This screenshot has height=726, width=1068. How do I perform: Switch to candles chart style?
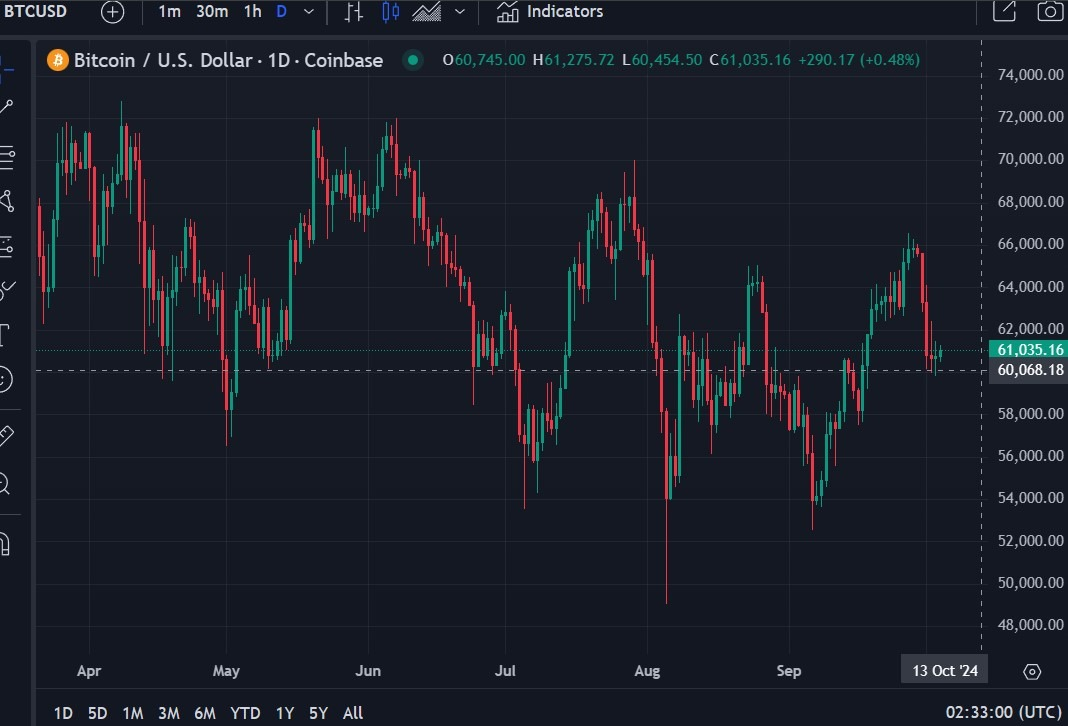click(x=390, y=12)
